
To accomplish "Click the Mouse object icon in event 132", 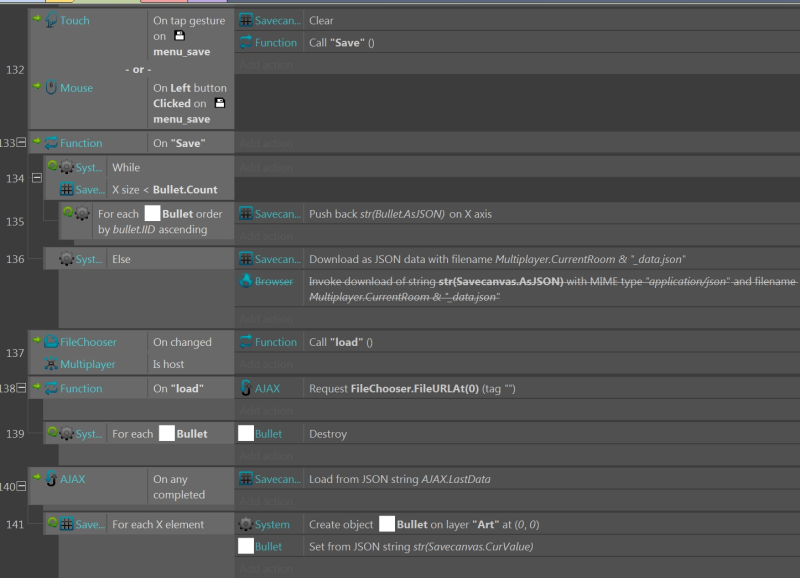I will pos(51,87).
